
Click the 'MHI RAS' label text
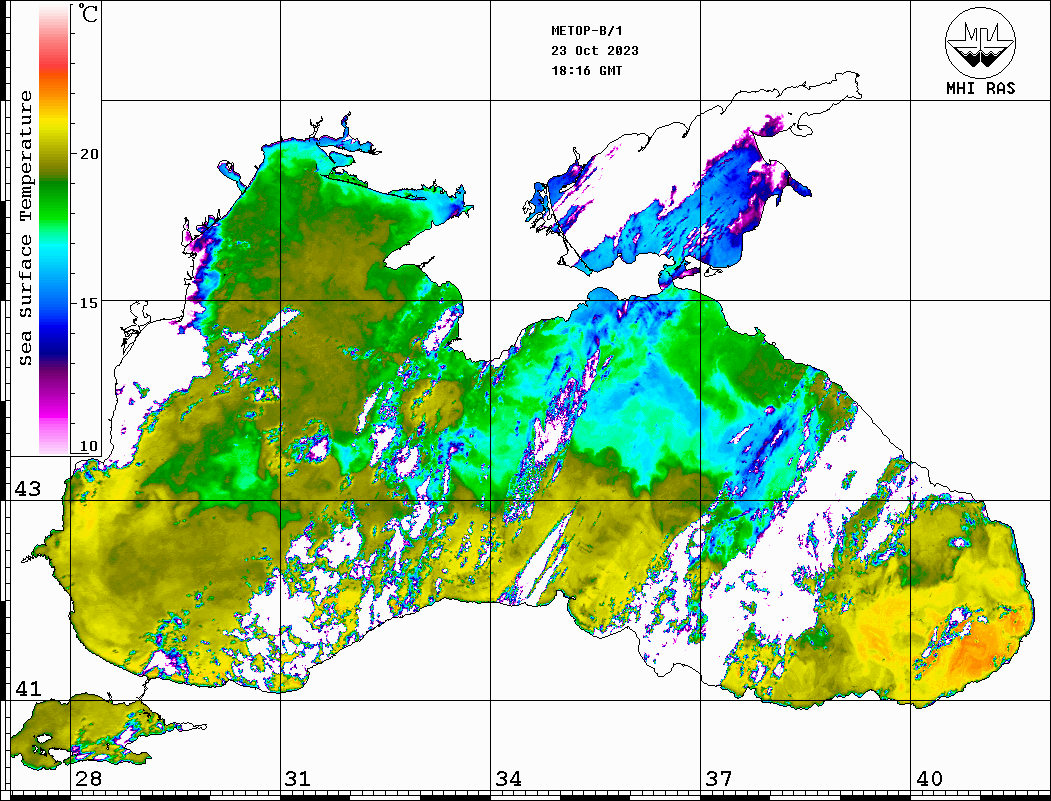click(x=980, y=88)
